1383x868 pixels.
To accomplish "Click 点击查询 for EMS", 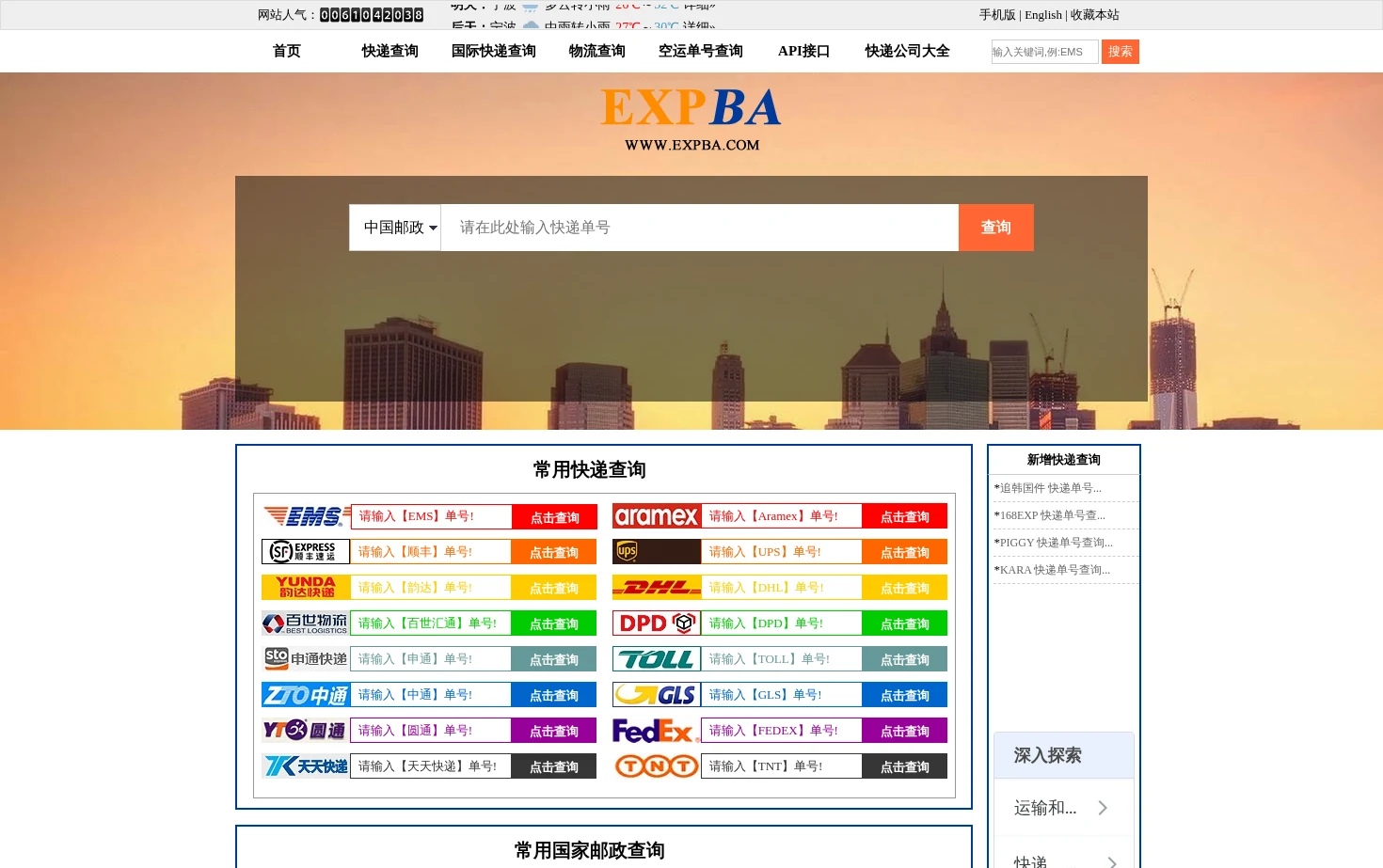I will point(554,516).
